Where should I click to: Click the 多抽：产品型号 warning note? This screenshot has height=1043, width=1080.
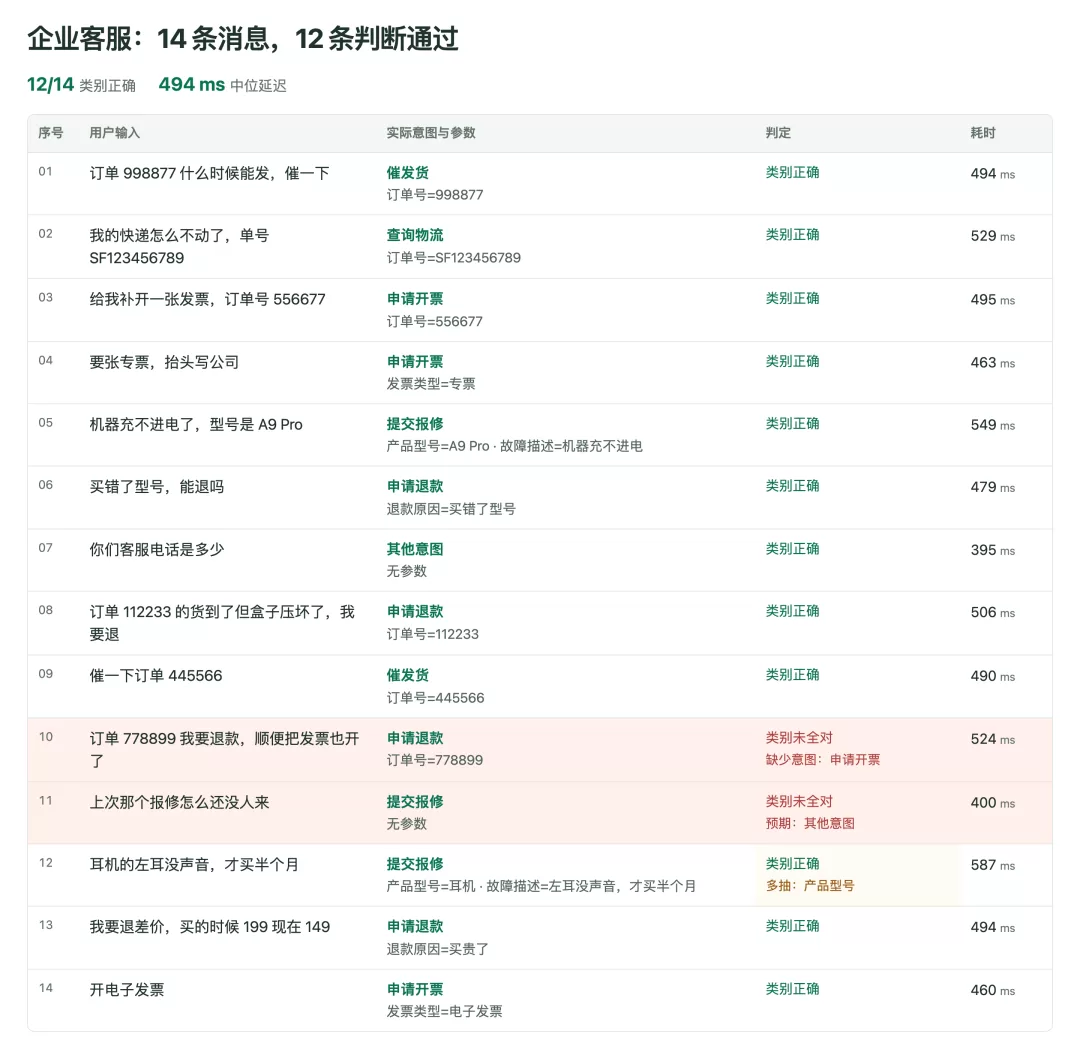click(x=810, y=885)
